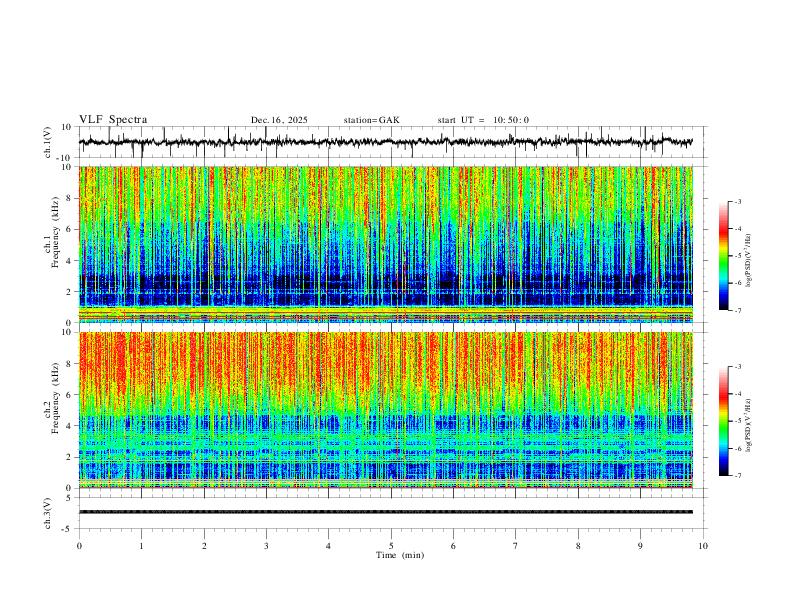This screenshot has height=612, width=792.
Task: Click the ch.1 spectrogram colorbar
Action: 724,256
